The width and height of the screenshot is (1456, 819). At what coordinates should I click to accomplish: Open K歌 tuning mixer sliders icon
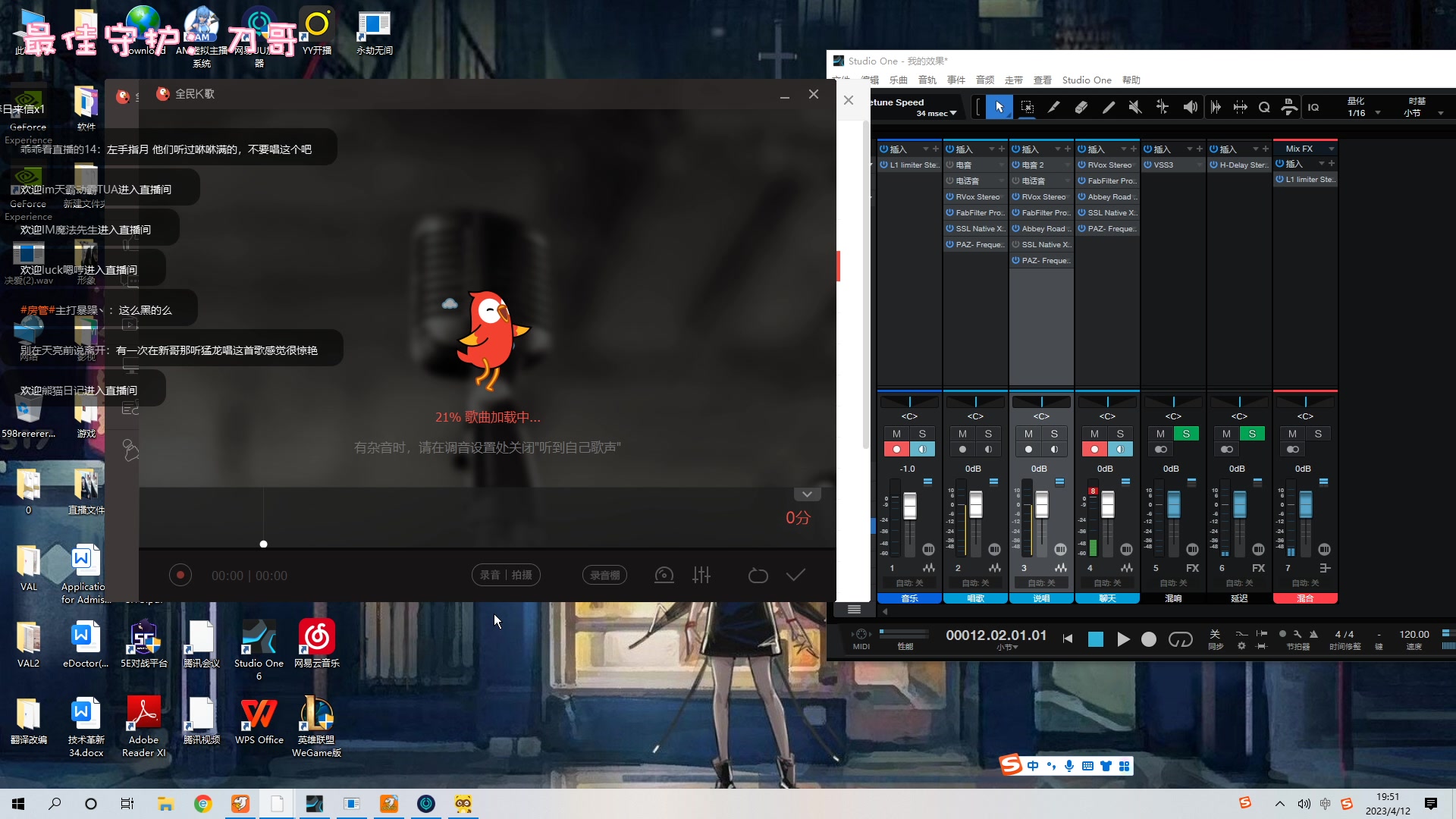point(701,576)
